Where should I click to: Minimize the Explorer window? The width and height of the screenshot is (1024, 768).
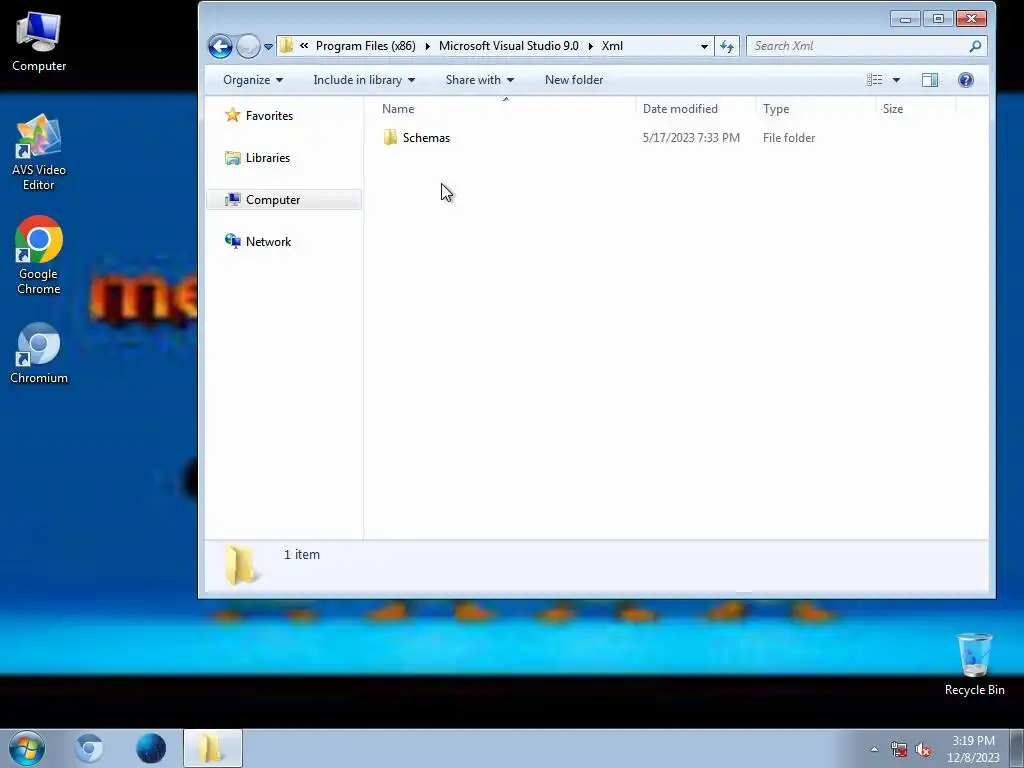click(x=905, y=19)
